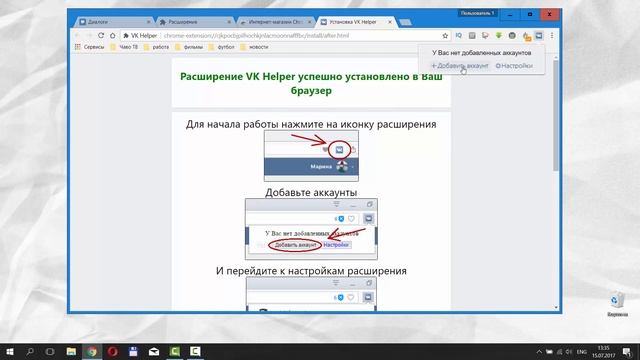Open the новости bookmark folder
This screenshot has height=360, width=640.
(254, 47)
